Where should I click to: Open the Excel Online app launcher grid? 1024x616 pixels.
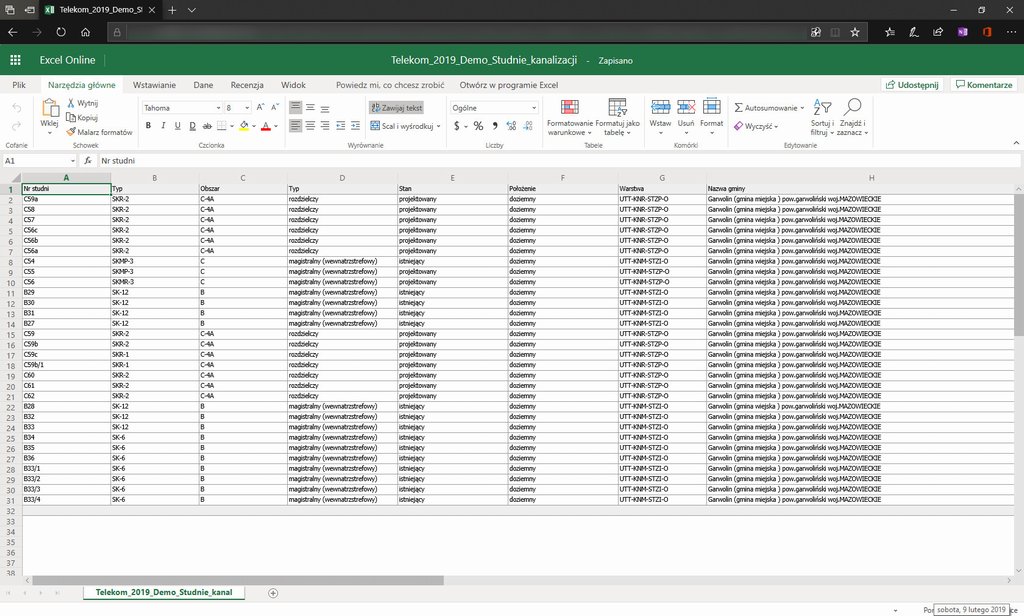coord(15,60)
